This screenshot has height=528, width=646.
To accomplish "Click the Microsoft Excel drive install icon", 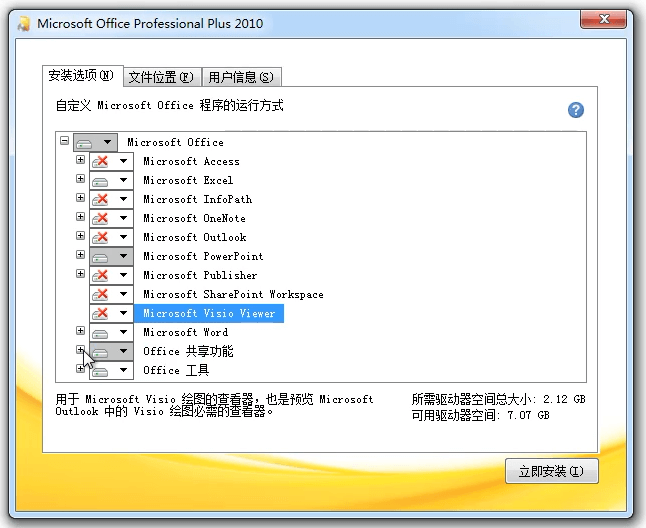I will [100, 180].
